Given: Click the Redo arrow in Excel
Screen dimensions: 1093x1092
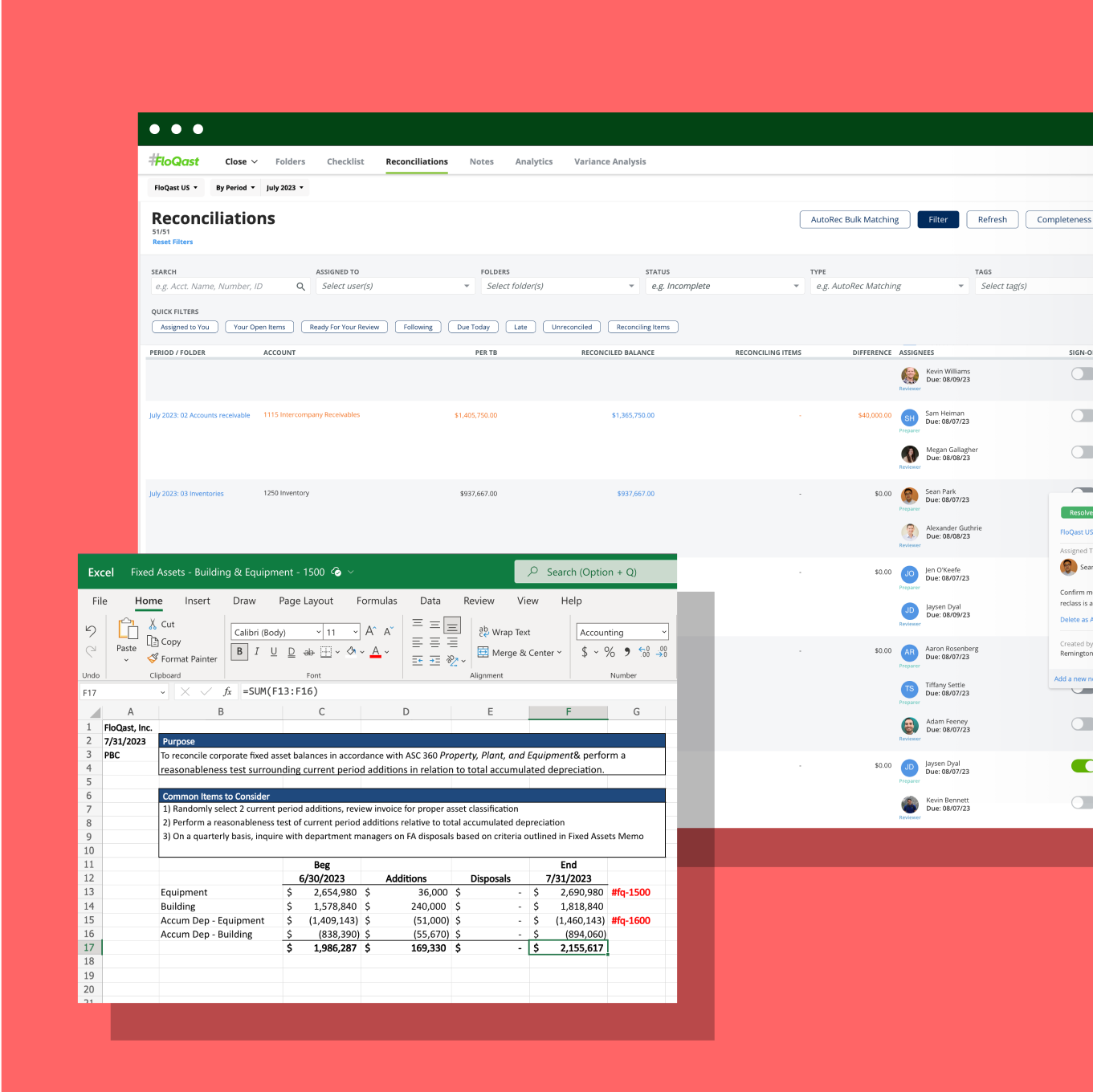Looking at the screenshot, I should [x=91, y=651].
